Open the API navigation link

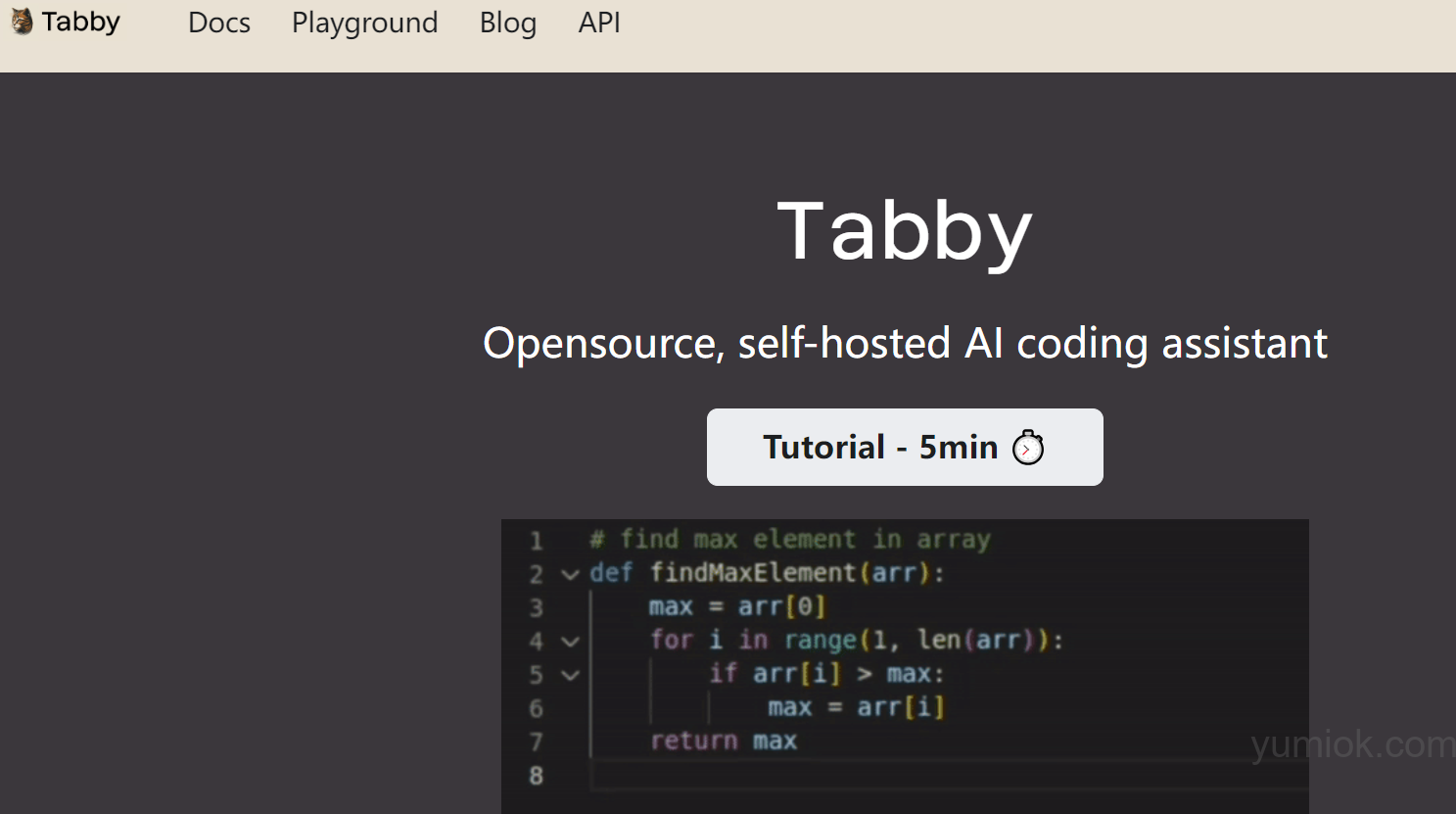click(x=599, y=23)
